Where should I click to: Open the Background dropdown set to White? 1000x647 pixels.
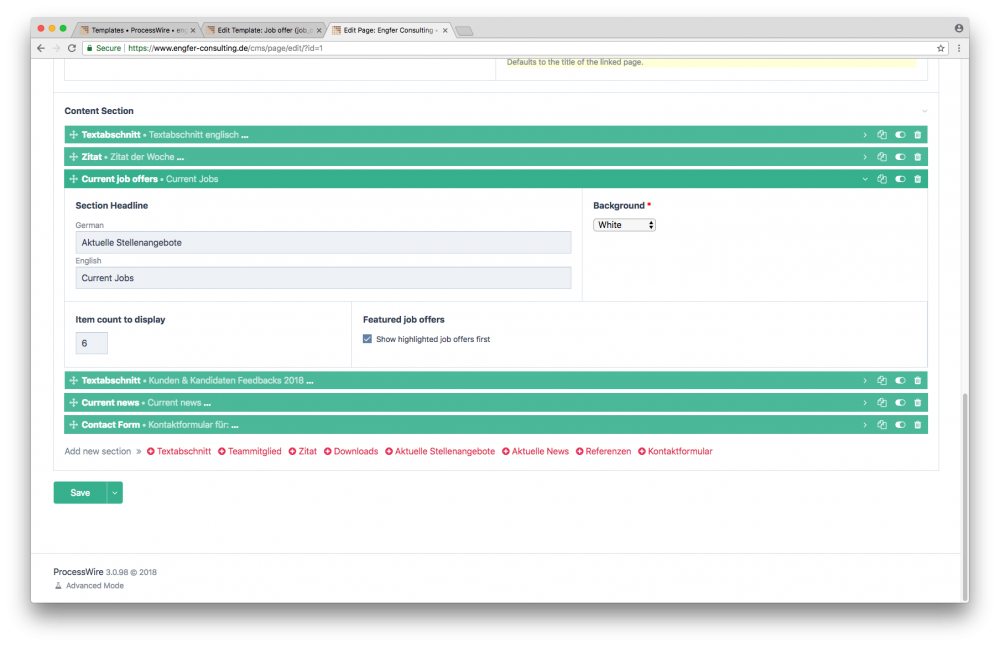[x=624, y=225]
